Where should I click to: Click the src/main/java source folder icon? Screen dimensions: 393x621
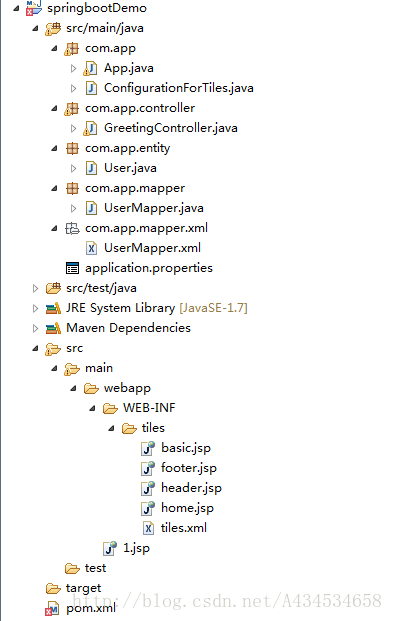pos(53,29)
